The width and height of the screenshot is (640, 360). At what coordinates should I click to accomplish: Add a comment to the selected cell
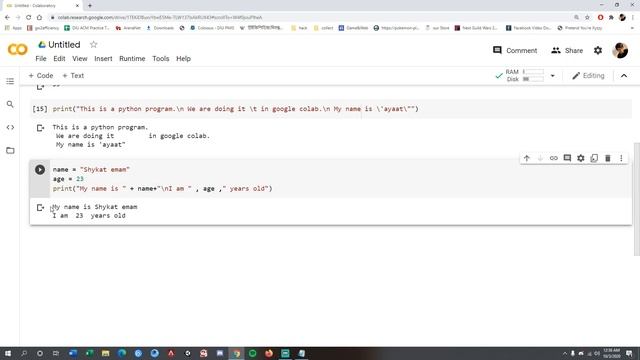pyautogui.click(x=567, y=158)
